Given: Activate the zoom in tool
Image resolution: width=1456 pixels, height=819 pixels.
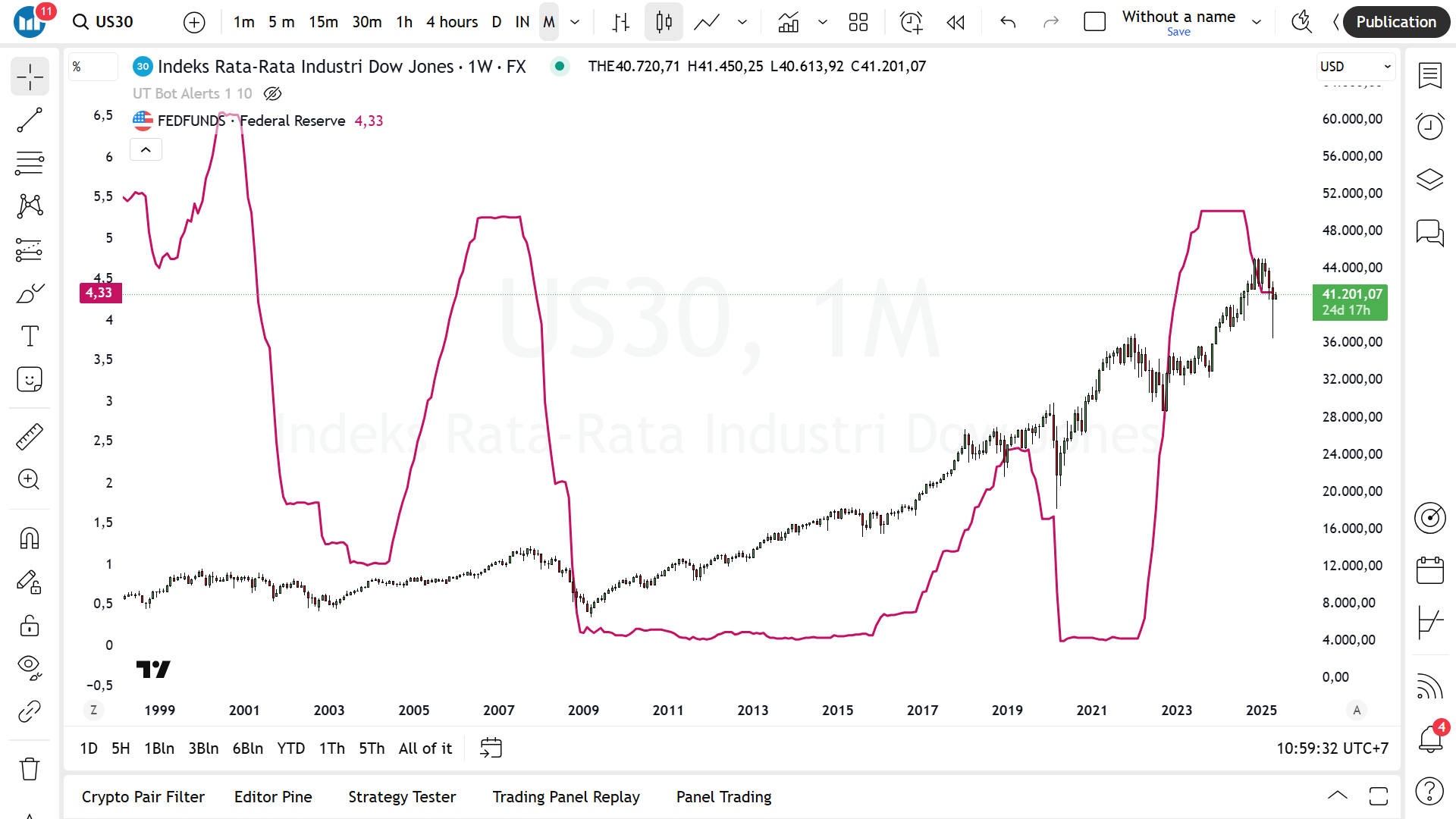Looking at the screenshot, I should pyautogui.click(x=30, y=479).
